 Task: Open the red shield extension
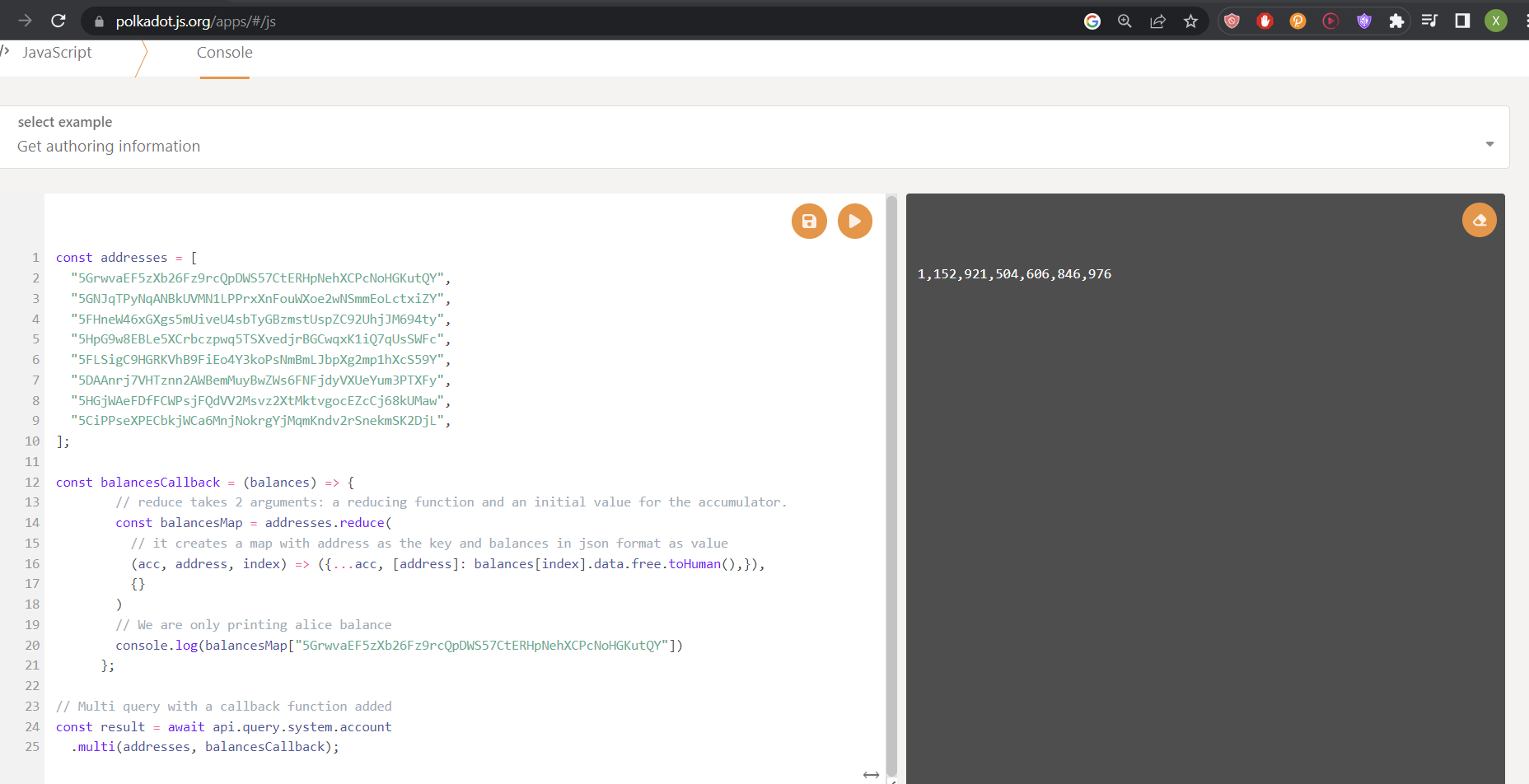[1232, 21]
